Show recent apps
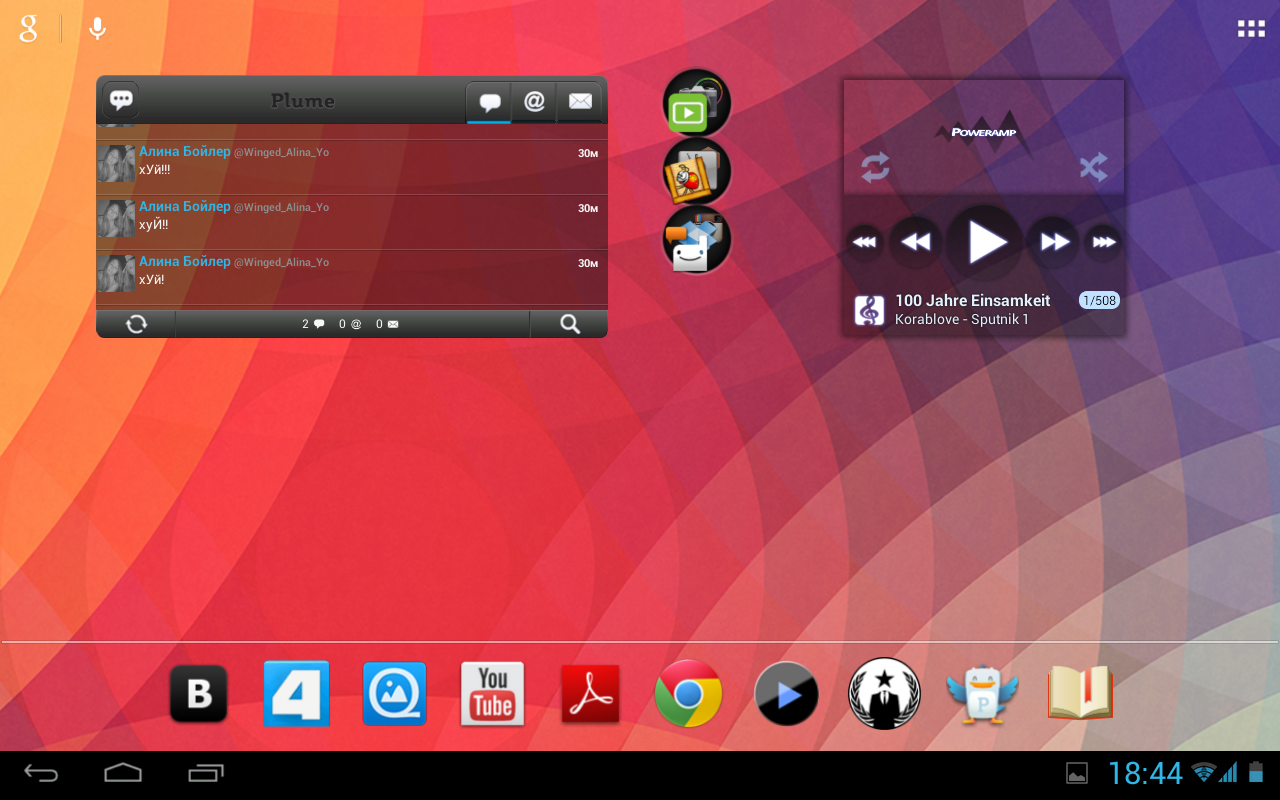The height and width of the screenshot is (800, 1280). click(x=206, y=773)
